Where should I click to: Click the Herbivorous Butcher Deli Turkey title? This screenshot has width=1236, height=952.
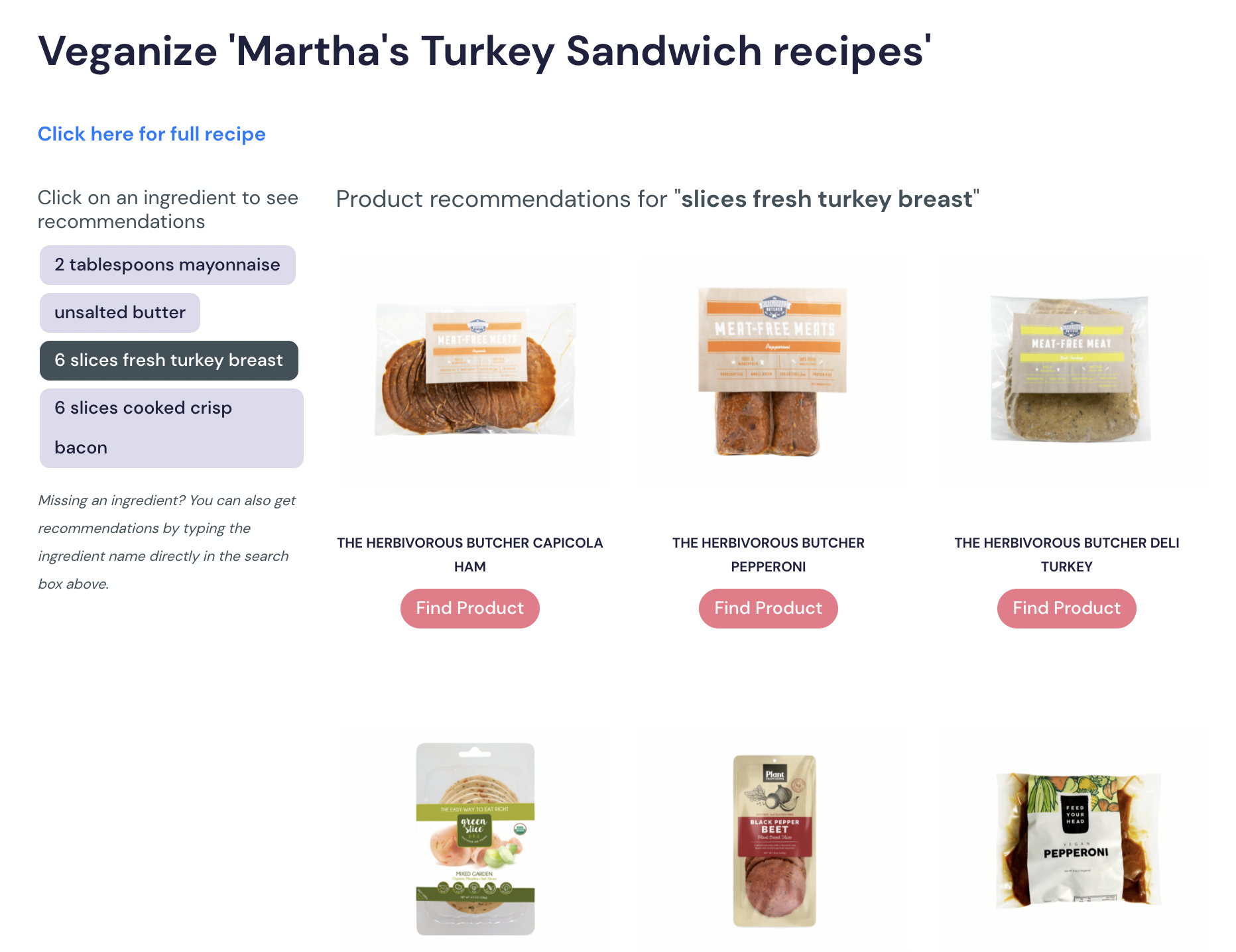(1066, 554)
